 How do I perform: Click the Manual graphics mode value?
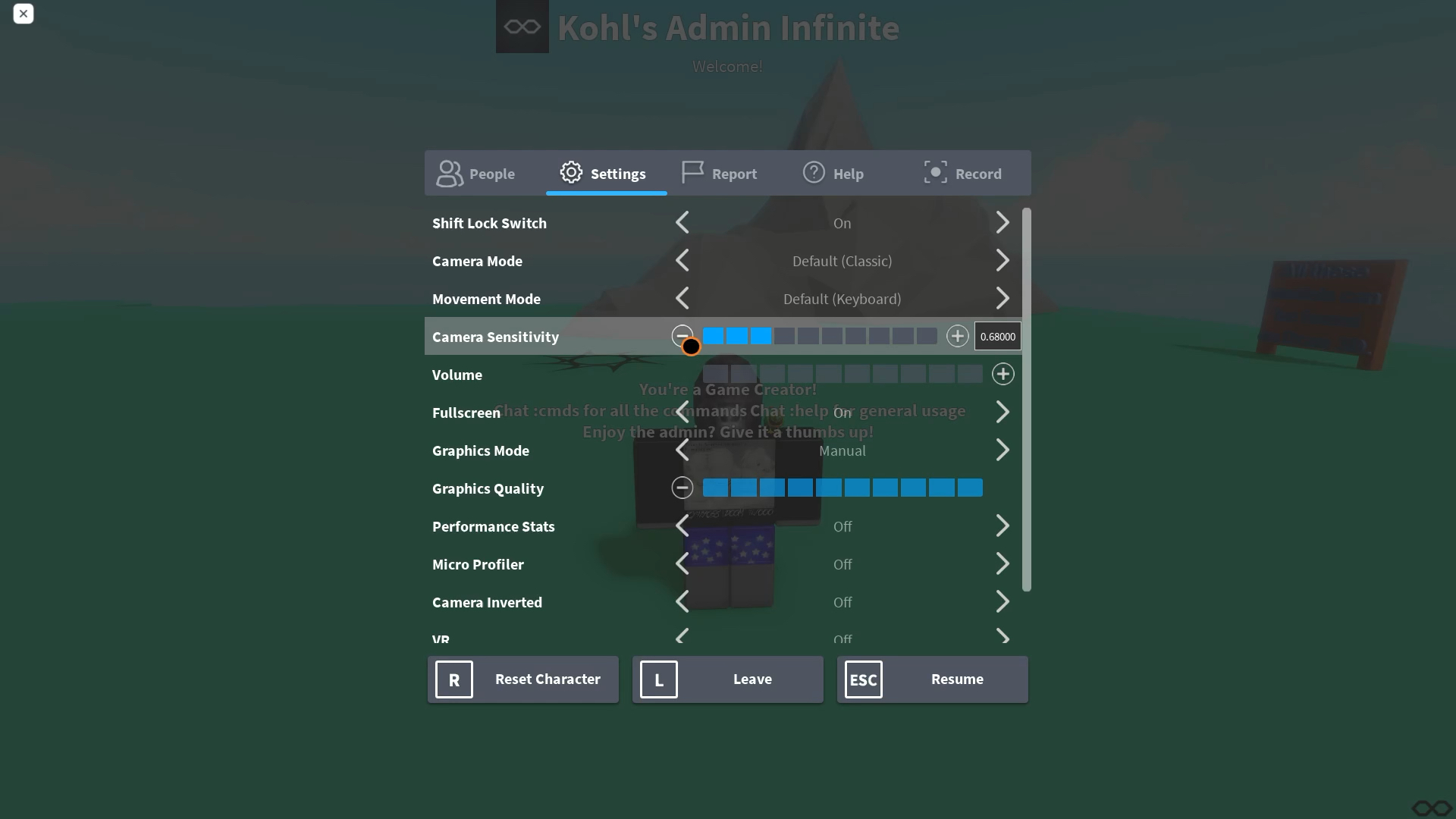pyautogui.click(x=842, y=450)
